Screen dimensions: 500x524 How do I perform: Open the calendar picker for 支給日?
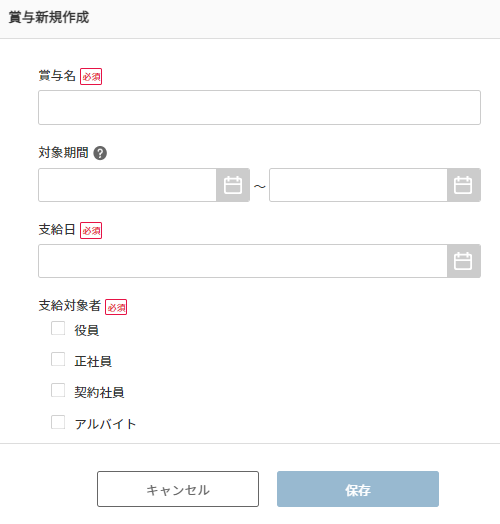click(x=464, y=261)
